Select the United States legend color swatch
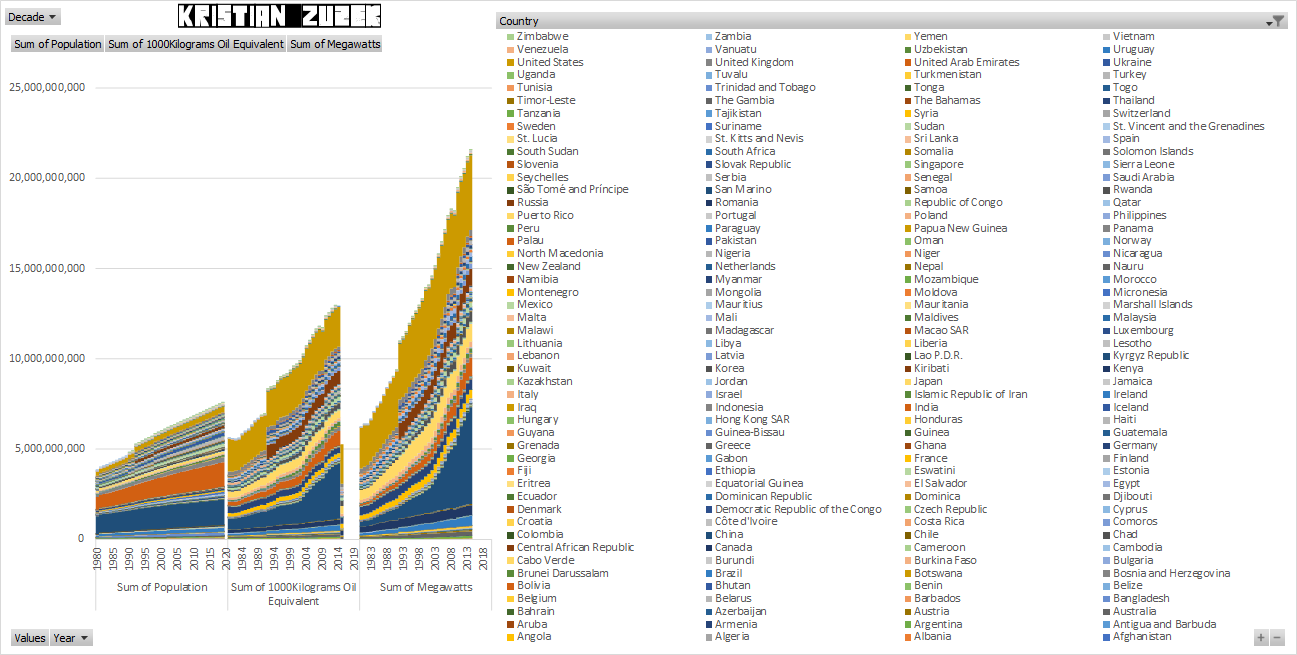The width and height of the screenshot is (1297, 655). (510, 63)
